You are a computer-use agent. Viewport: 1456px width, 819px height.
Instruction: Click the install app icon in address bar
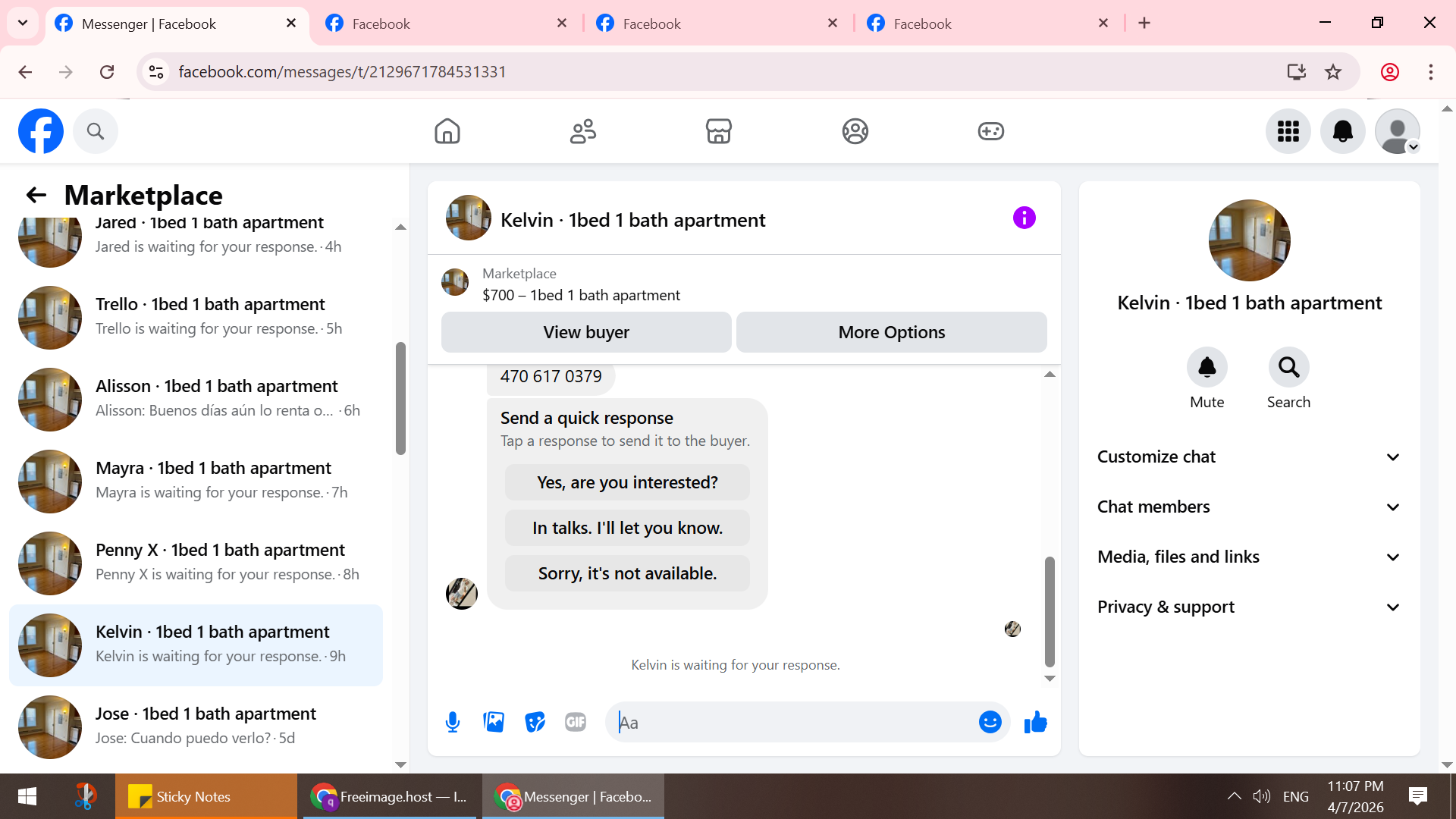1297,72
